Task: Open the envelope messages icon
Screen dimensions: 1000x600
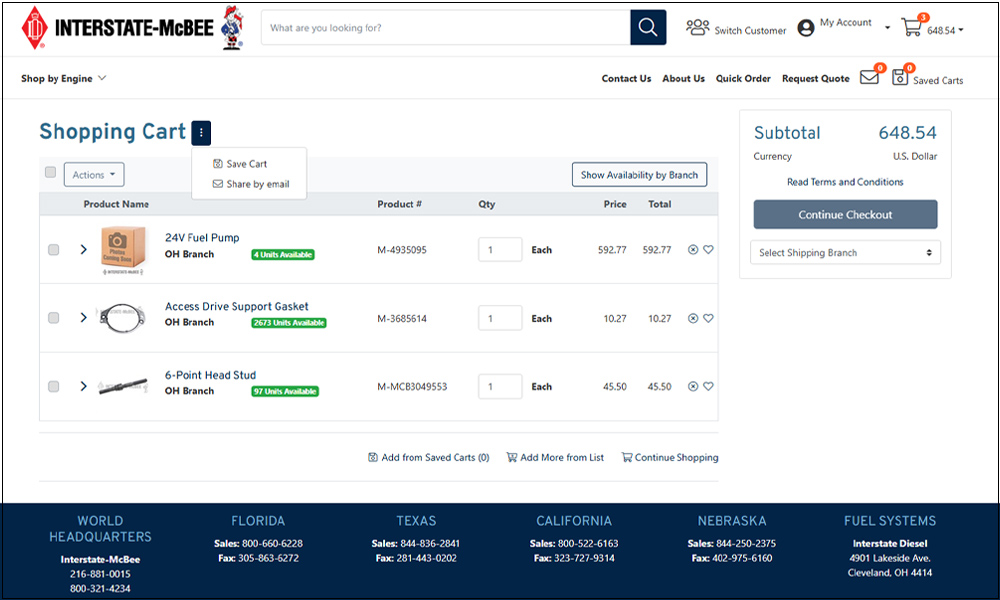Action: tap(869, 78)
